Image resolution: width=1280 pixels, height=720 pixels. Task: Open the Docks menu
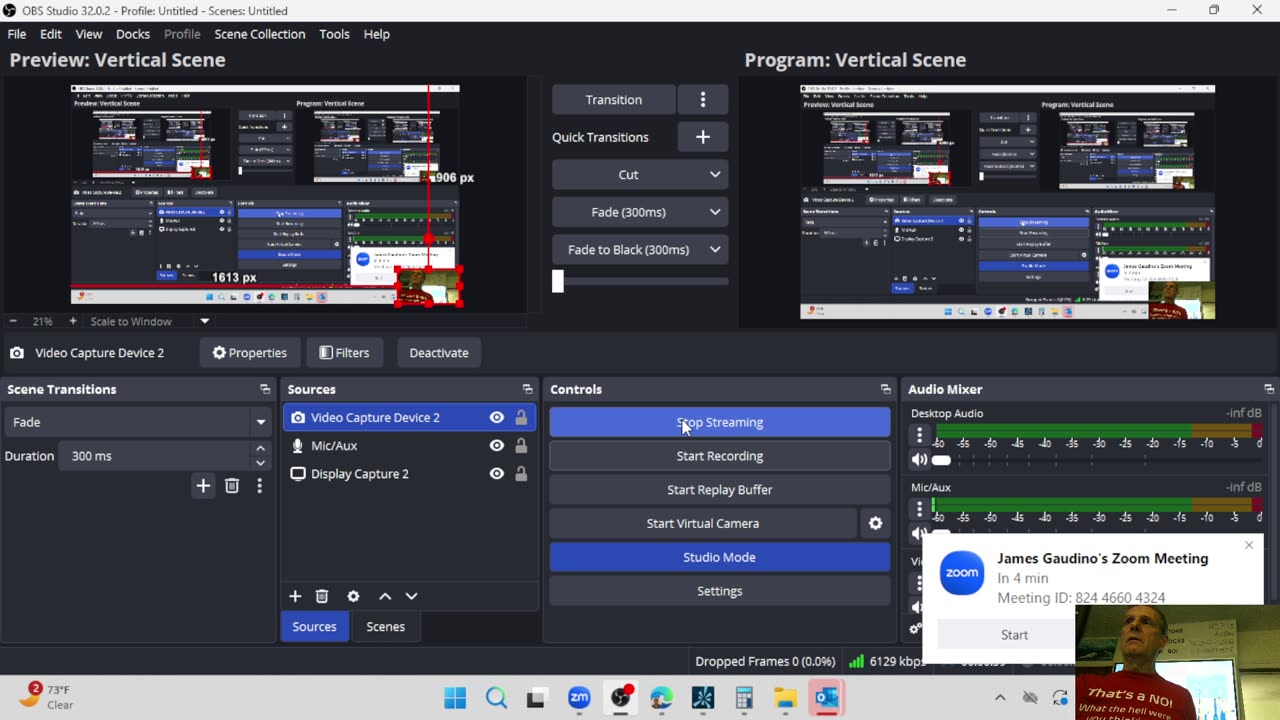(x=133, y=34)
